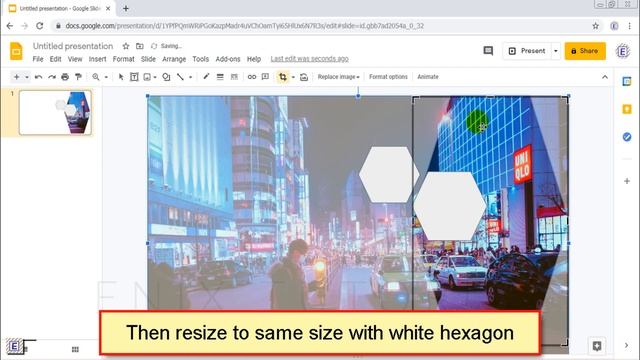Image resolution: width=640 pixels, height=360 pixels.
Task: Open Google account avatar
Action: coord(623,51)
